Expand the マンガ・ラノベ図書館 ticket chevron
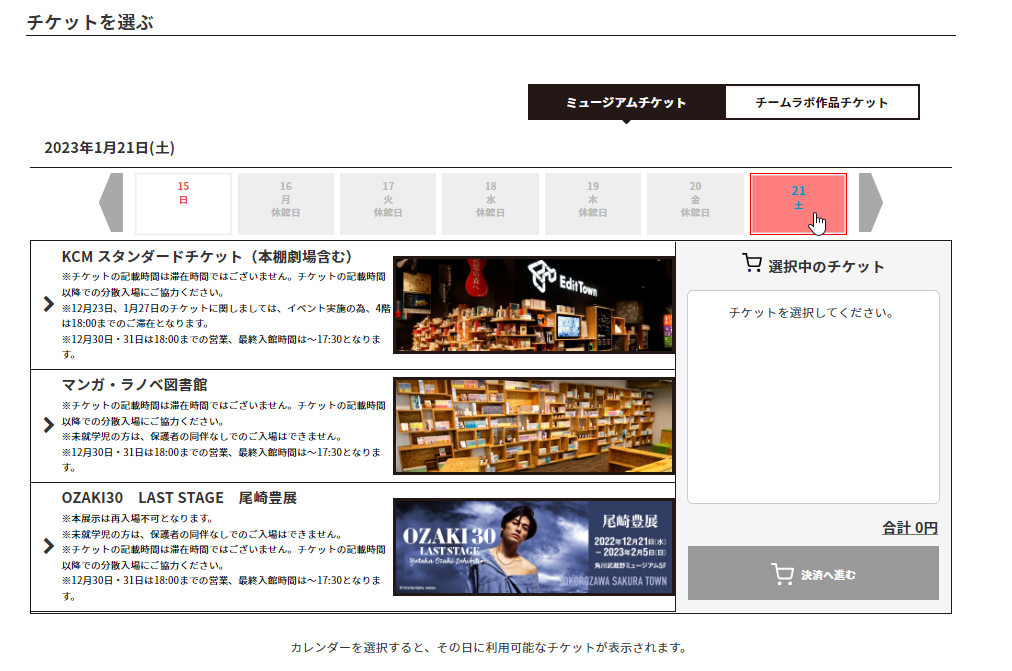Viewport: 1012px width, 671px height. pos(48,425)
